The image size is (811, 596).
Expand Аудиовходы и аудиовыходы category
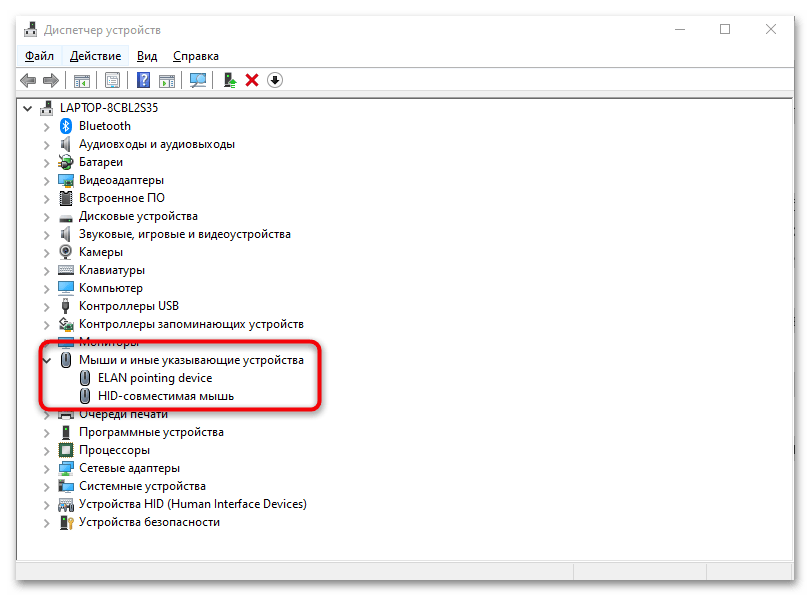(x=47, y=144)
